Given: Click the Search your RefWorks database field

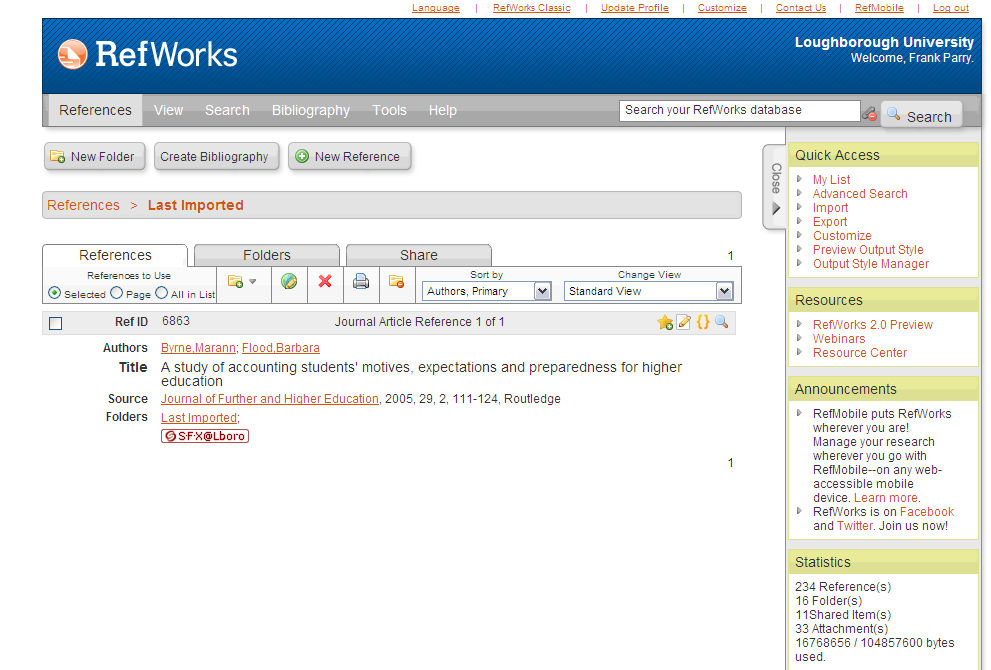Looking at the screenshot, I should coord(739,110).
